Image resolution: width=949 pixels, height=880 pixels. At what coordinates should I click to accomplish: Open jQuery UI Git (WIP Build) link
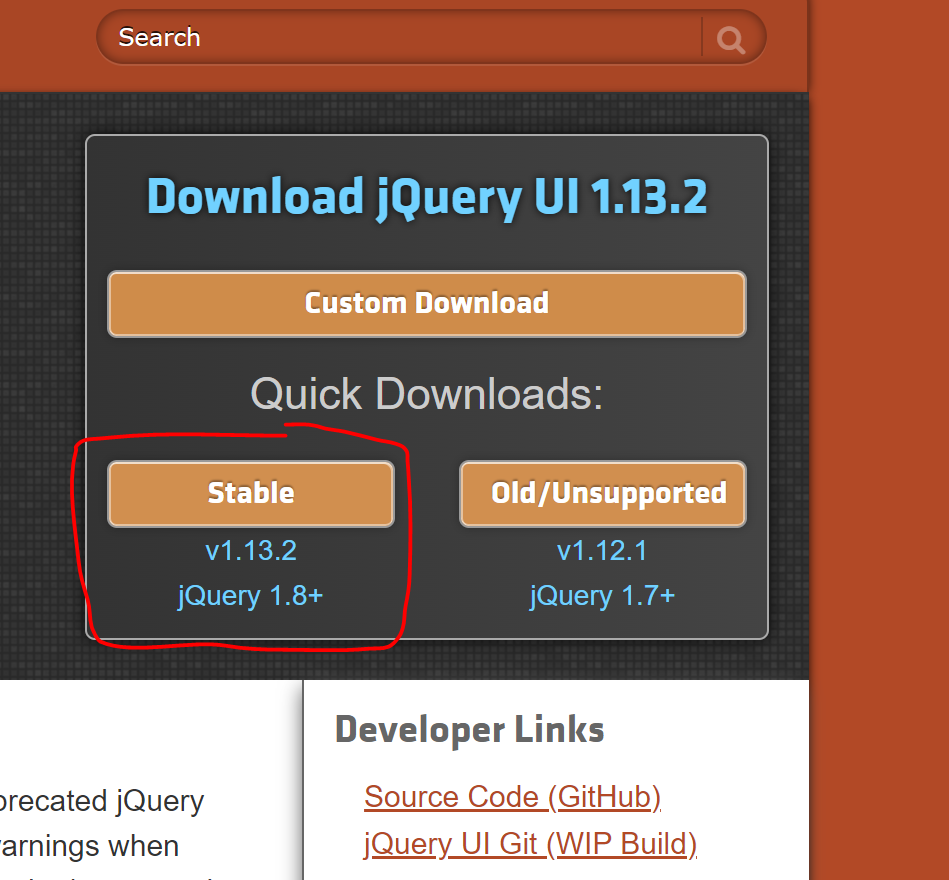530,844
